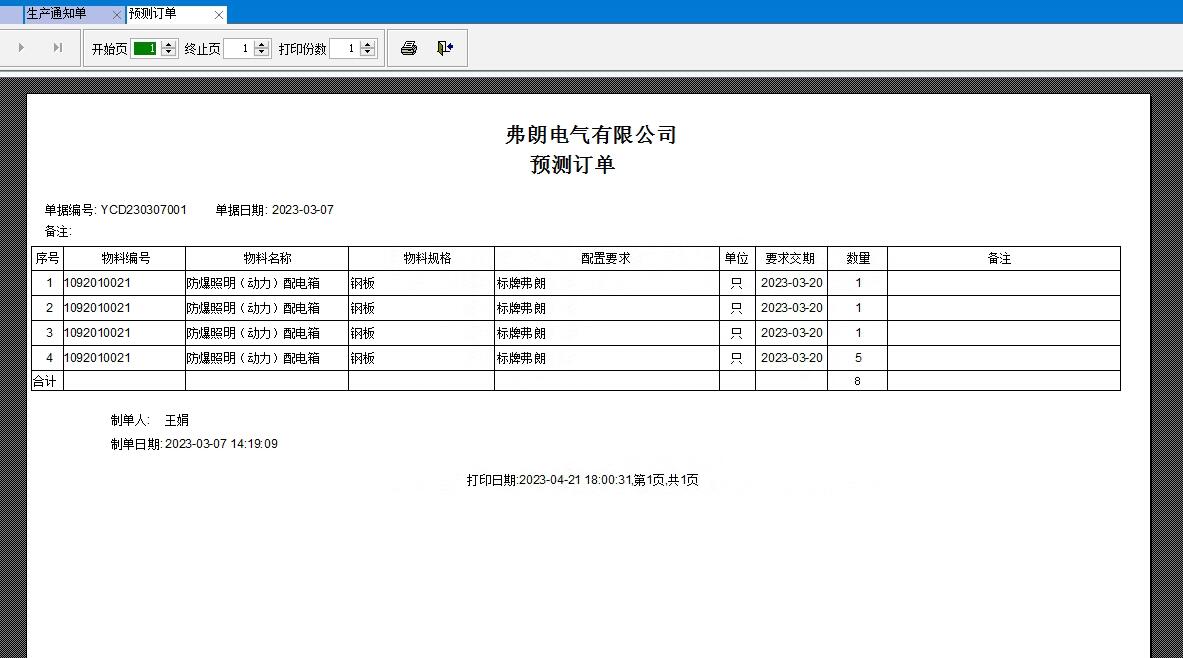Screen dimensions: 1183x658
Task: Decrease the 开始页 value with down arrow
Action: (168, 53)
